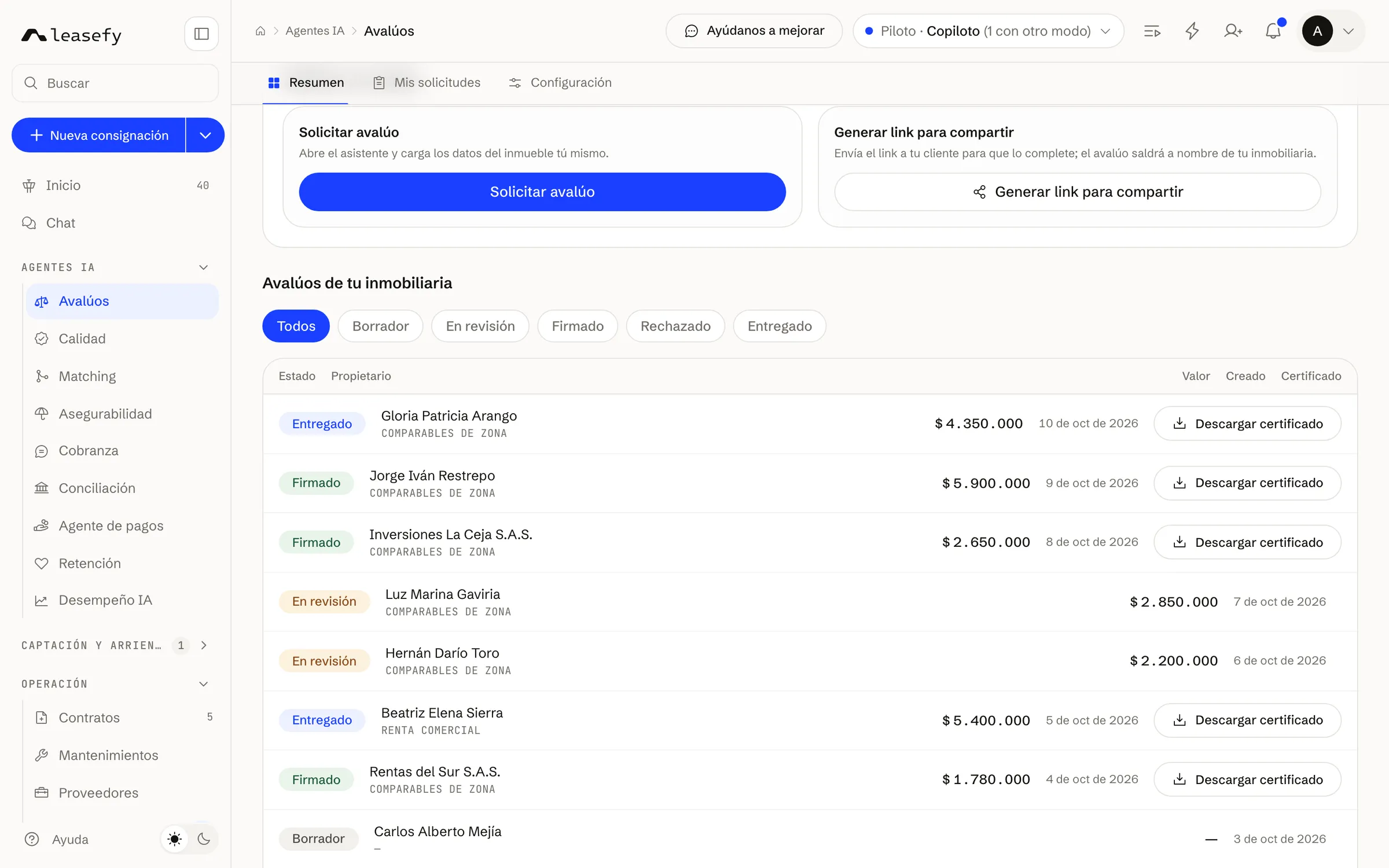Click the lightning bolt quick actions icon
Image resolution: width=1389 pixels, height=868 pixels.
tap(1192, 31)
